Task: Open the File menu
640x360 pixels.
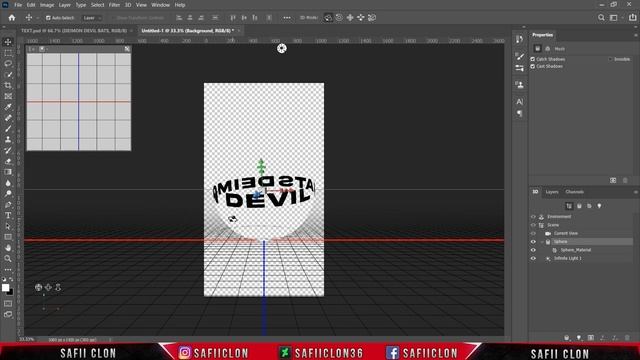Action: point(18,5)
